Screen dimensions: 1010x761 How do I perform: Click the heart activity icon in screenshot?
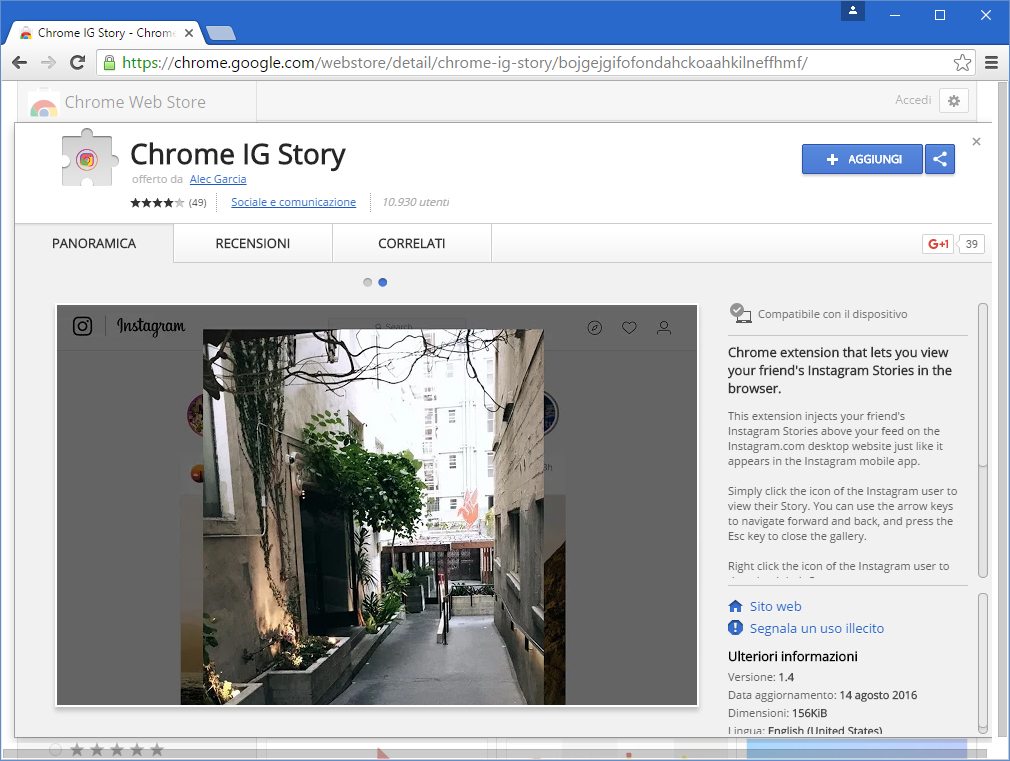click(x=629, y=328)
